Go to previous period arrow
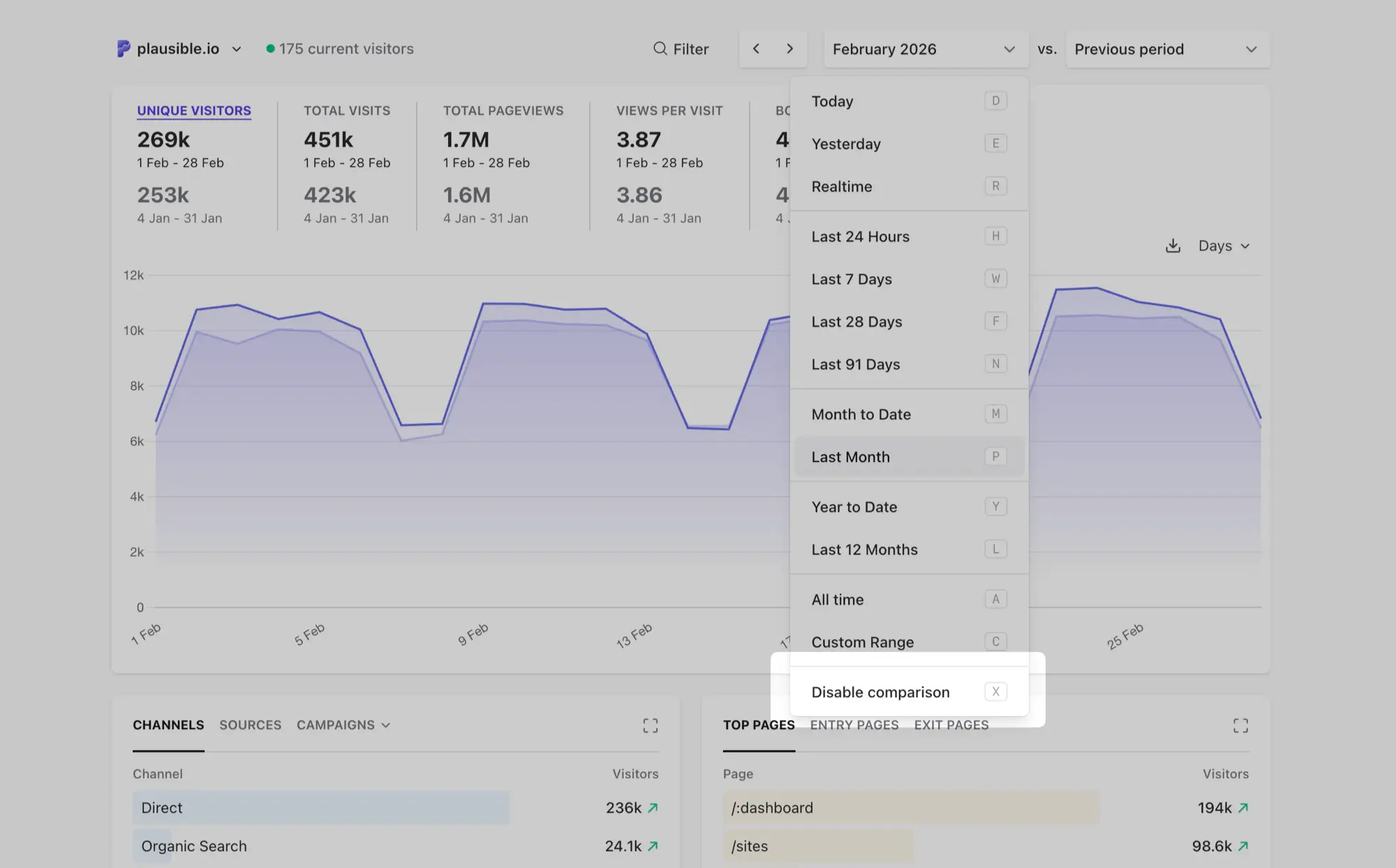 (x=756, y=49)
